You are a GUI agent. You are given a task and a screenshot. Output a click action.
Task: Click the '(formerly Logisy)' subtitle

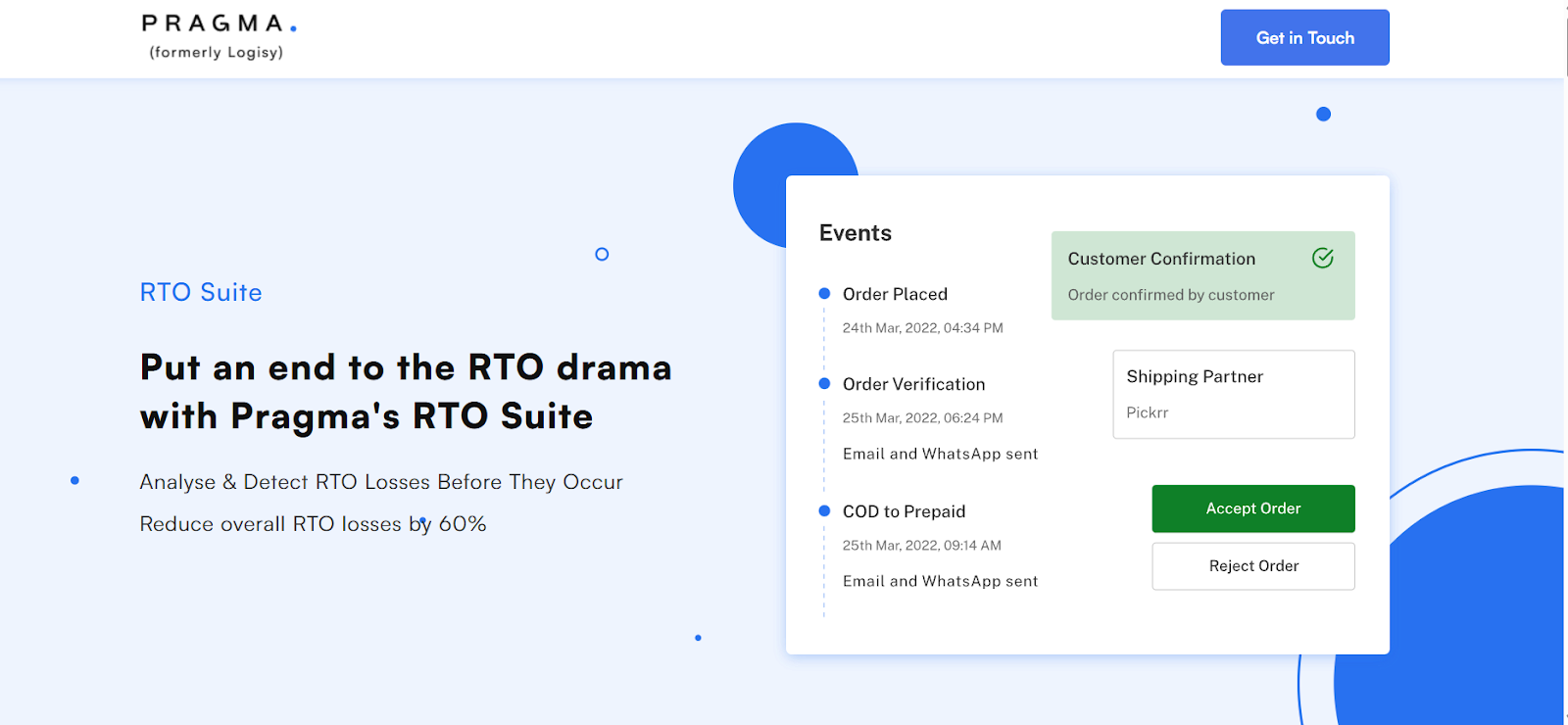217,52
